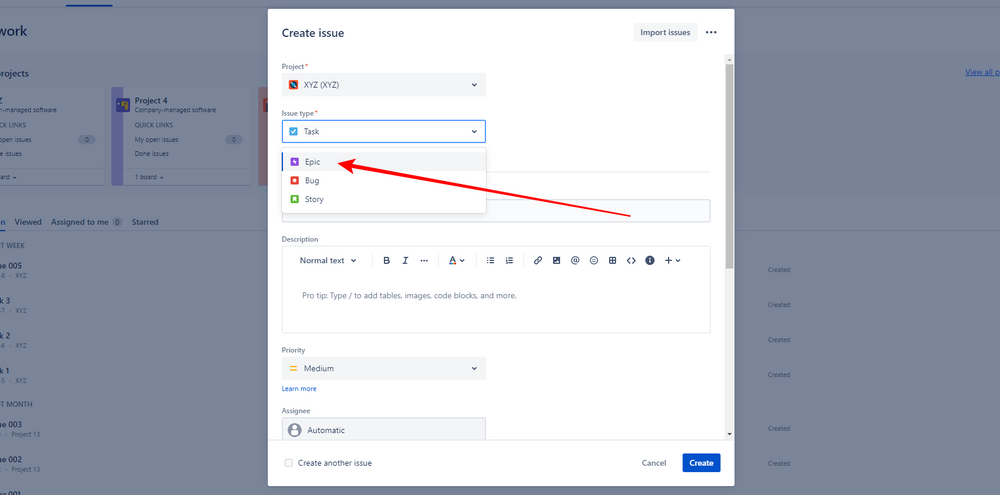Open Normal text style dropdown
Image resolution: width=1000 pixels, height=495 pixels.
coord(328,260)
